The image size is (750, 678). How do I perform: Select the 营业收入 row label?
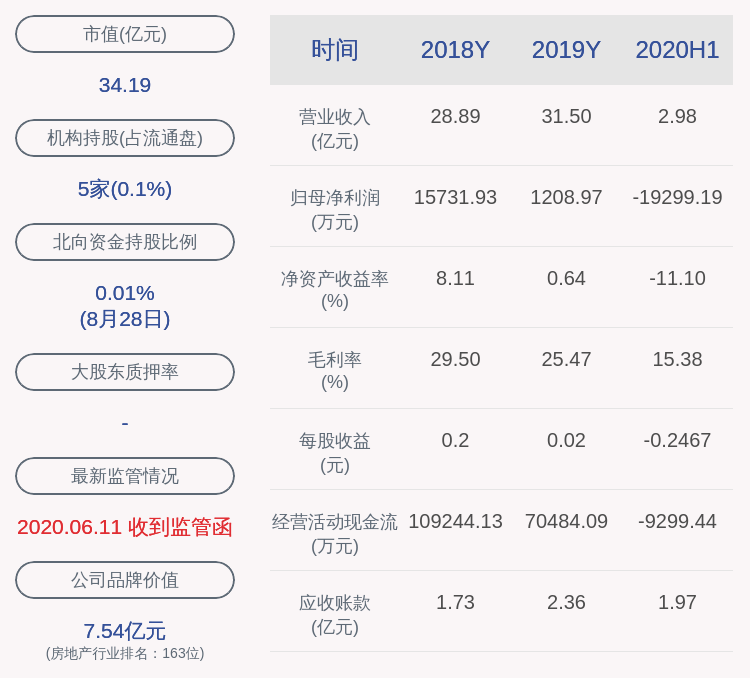tap(335, 129)
